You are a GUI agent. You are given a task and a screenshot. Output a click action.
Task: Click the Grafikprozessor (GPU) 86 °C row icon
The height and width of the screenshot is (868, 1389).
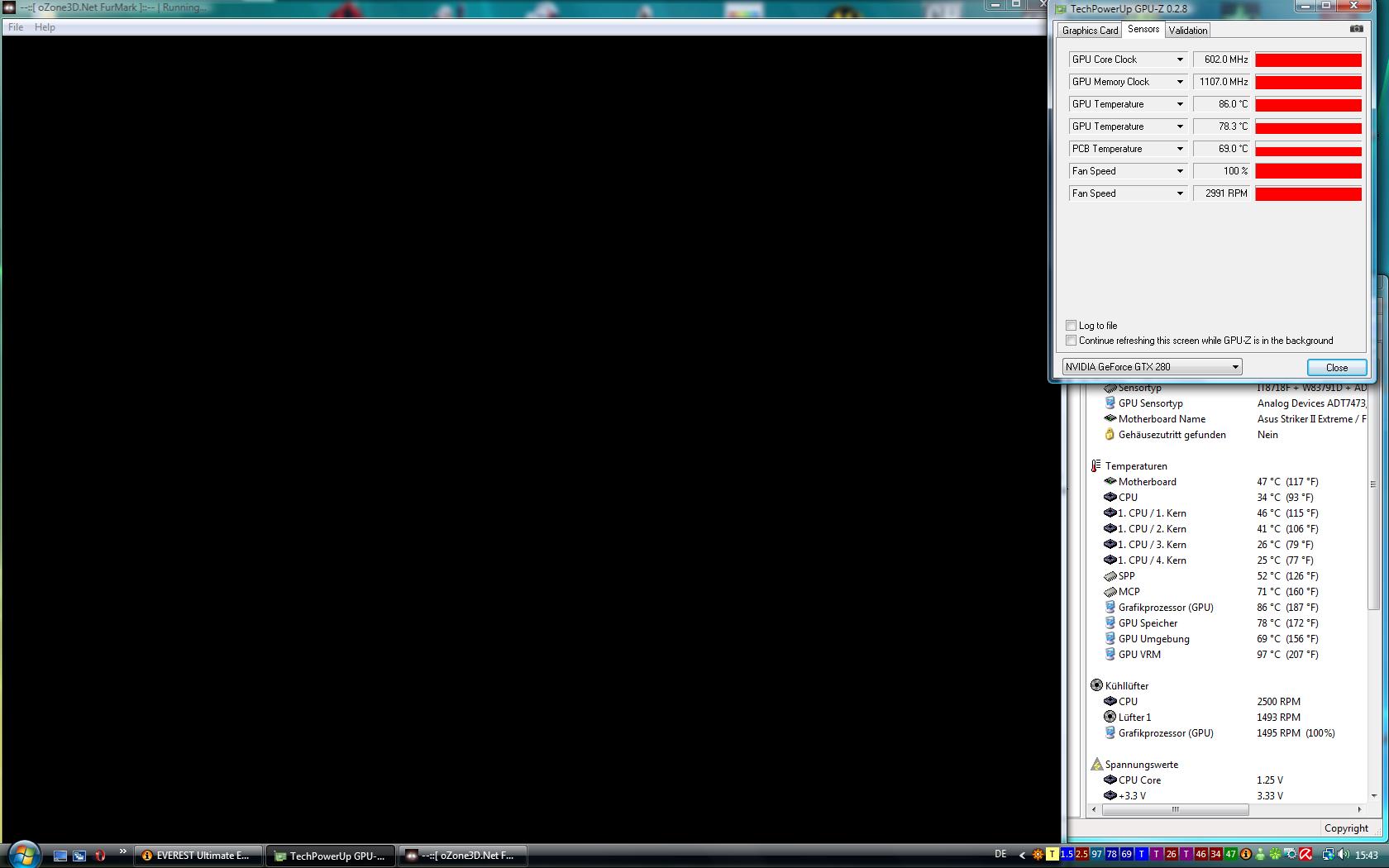[1110, 607]
